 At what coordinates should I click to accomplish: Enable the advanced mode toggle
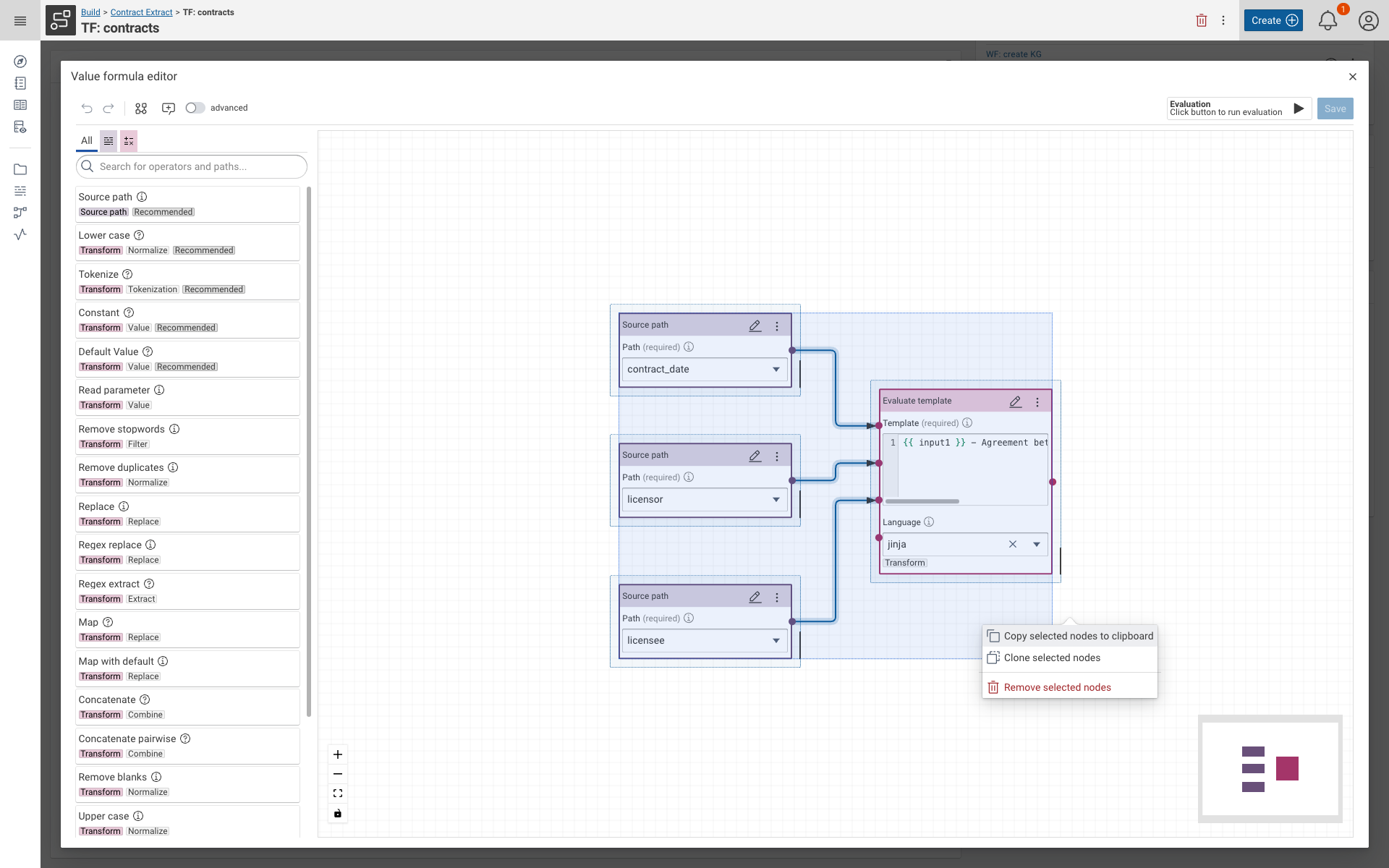195,108
